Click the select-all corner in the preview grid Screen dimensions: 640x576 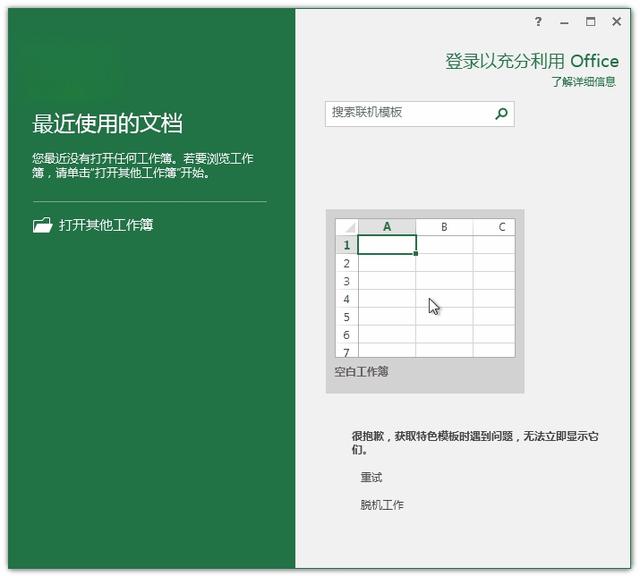(347, 227)
